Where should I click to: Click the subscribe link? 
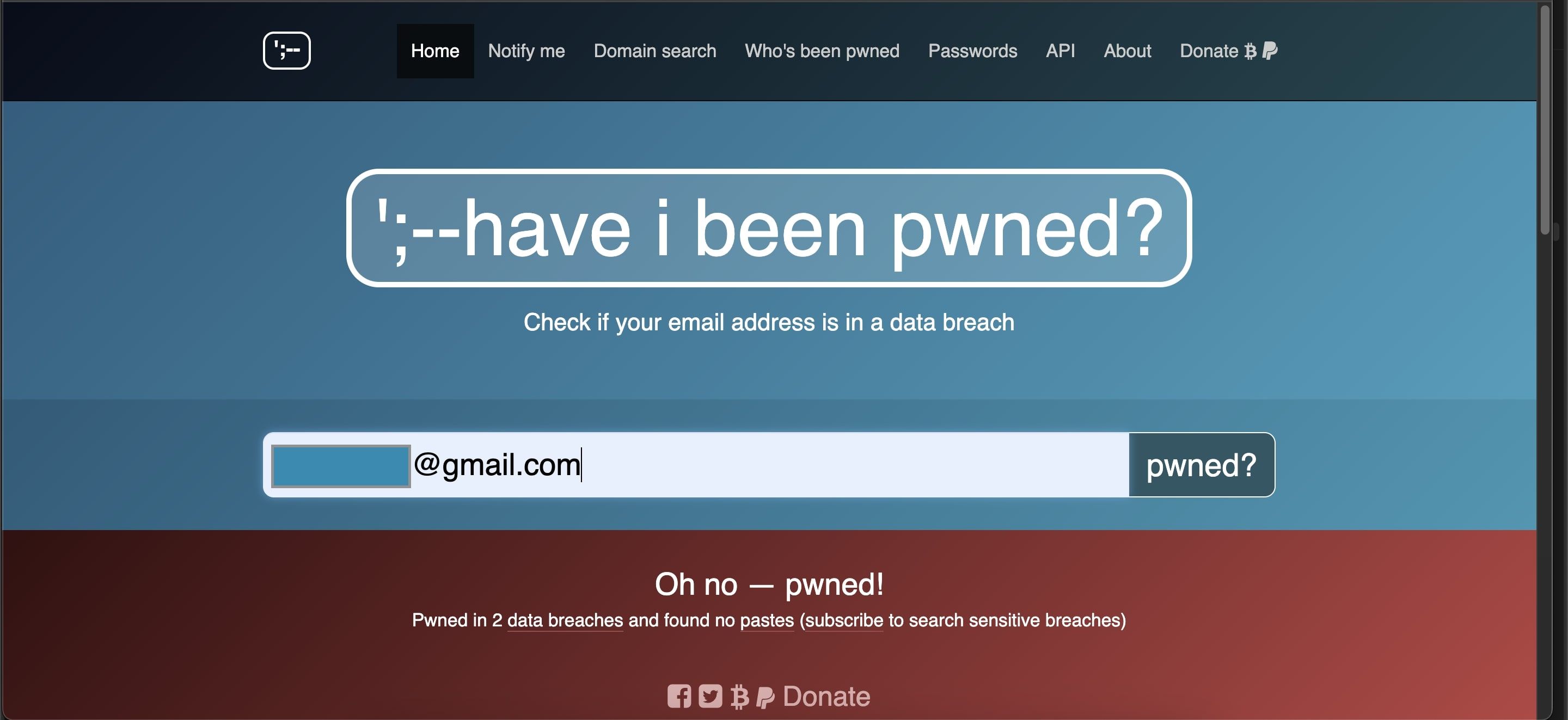tap(844, 620)
